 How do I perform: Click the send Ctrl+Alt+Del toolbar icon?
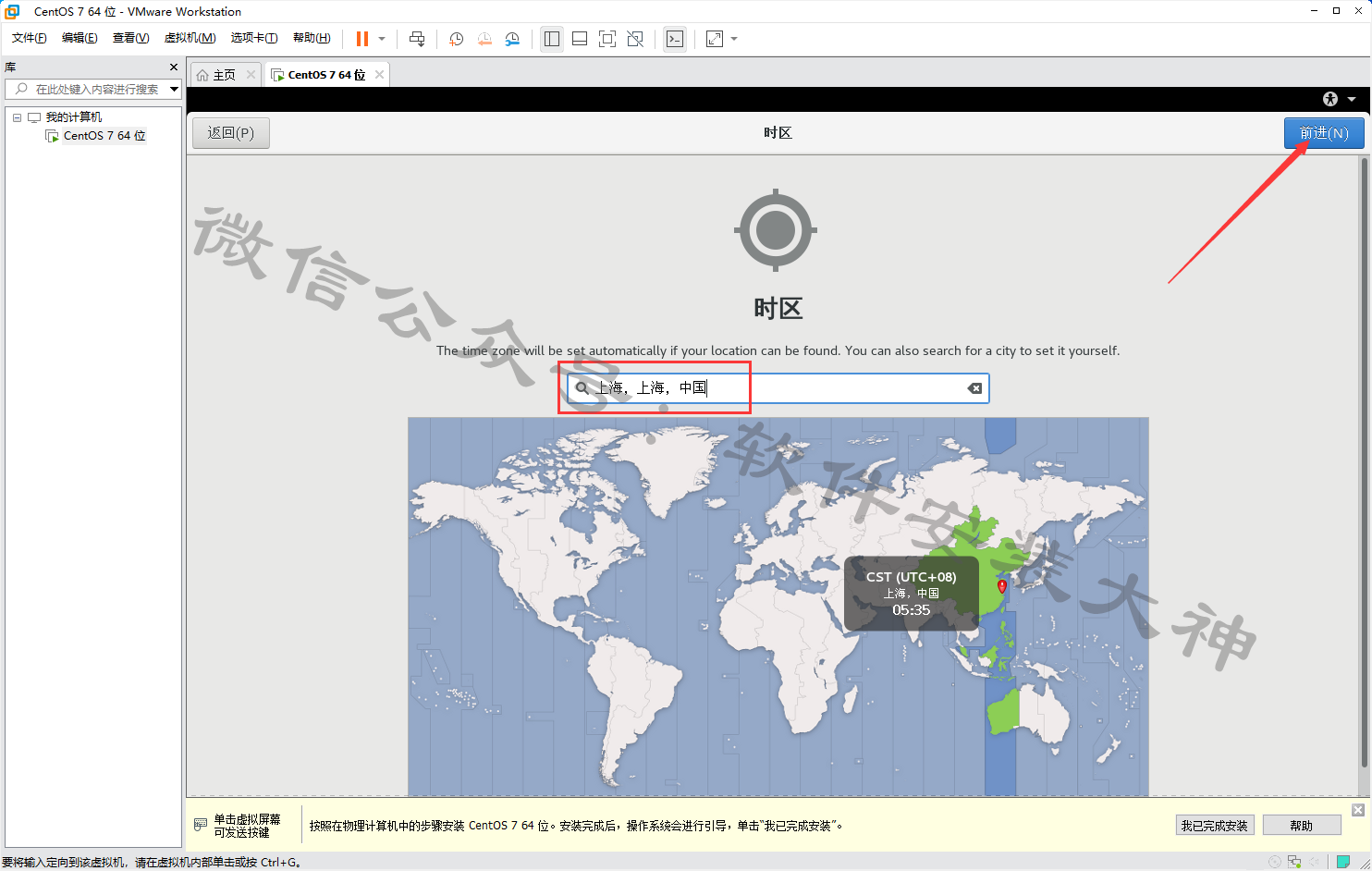point(417,39)
